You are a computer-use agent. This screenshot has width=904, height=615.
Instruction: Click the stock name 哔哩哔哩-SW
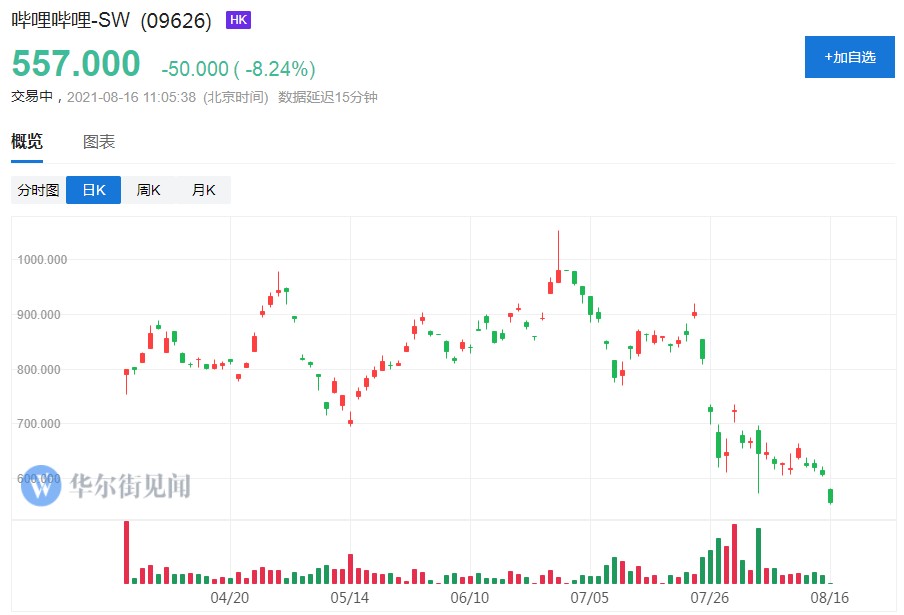(70, 21)
